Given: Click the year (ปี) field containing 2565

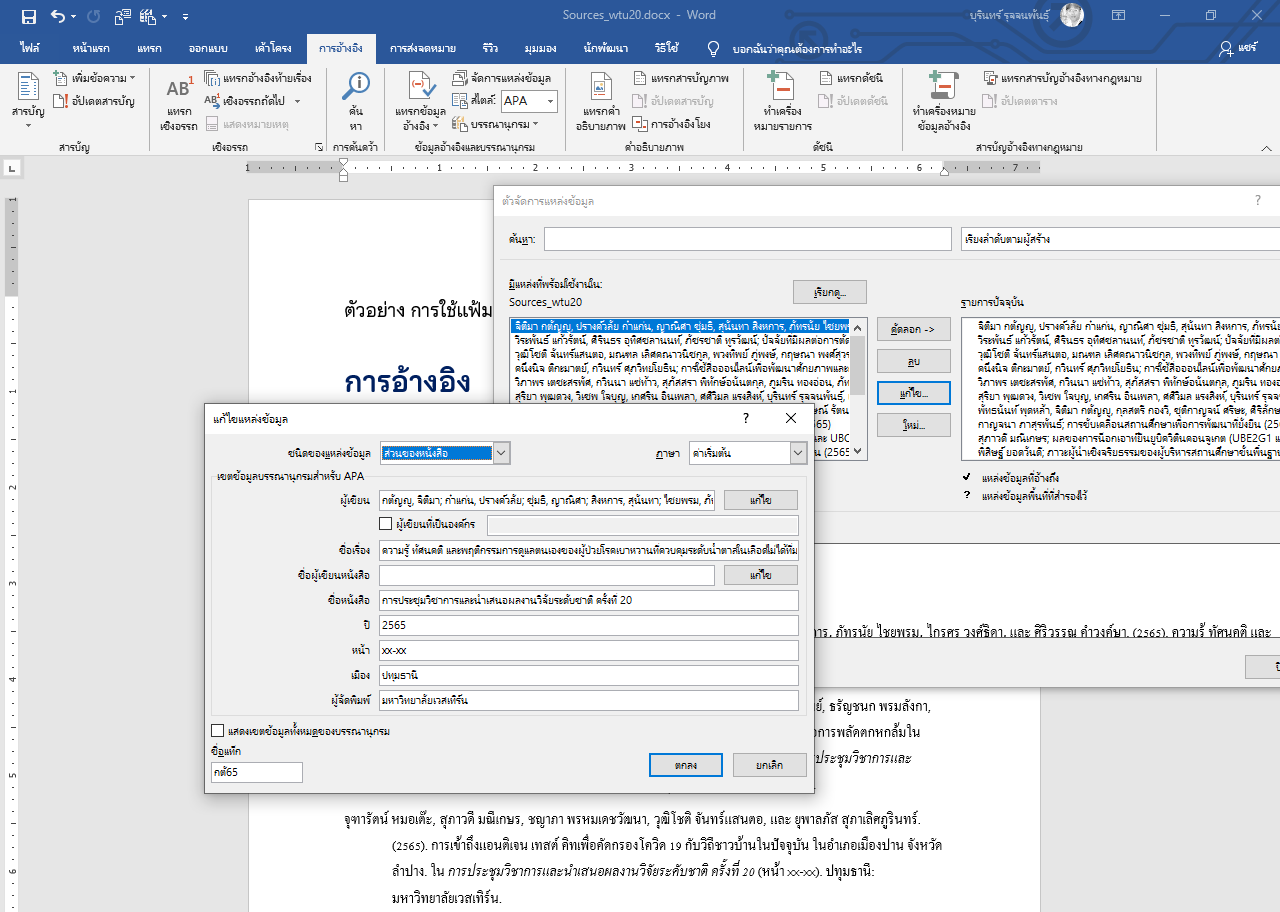Looking at the screenshot, I should (588, 626).
